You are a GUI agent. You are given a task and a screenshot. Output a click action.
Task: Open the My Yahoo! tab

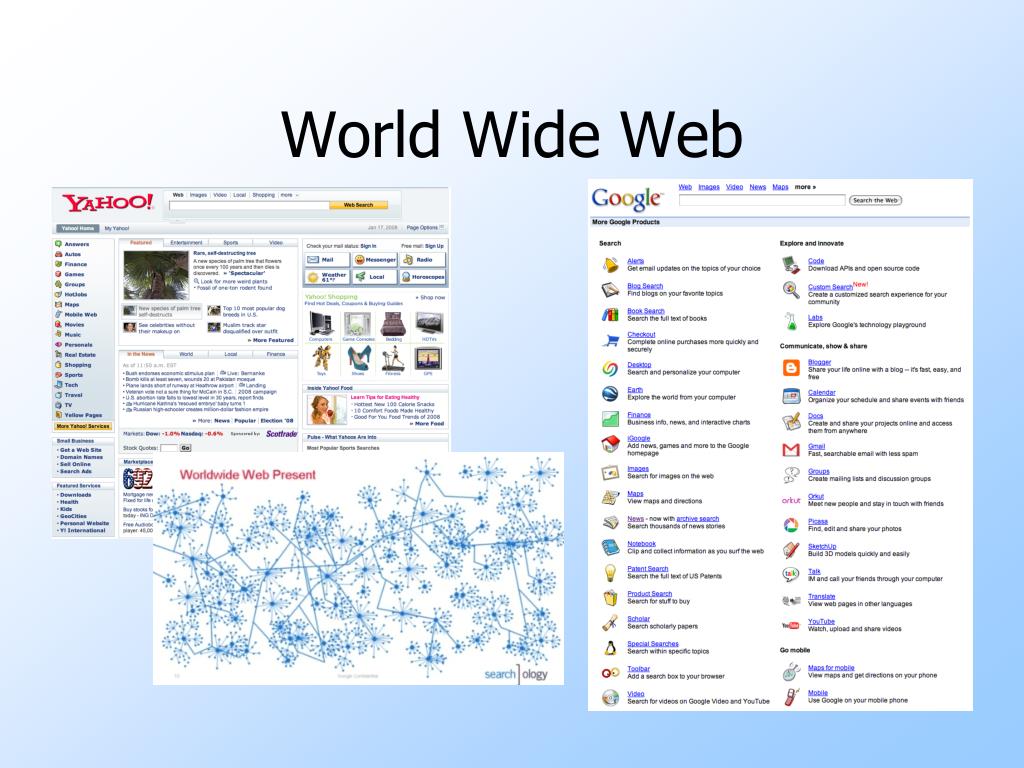[117, 229]
